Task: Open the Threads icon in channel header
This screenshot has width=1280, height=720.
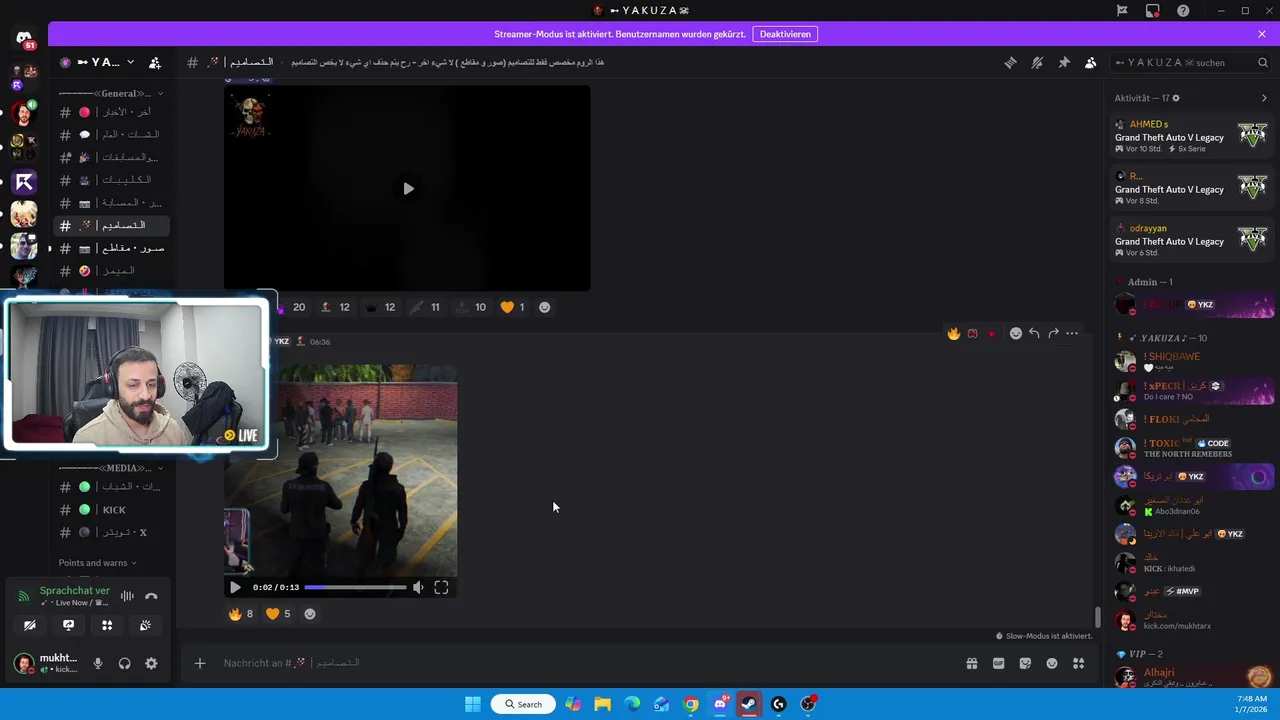Action: pos(1010,62)
